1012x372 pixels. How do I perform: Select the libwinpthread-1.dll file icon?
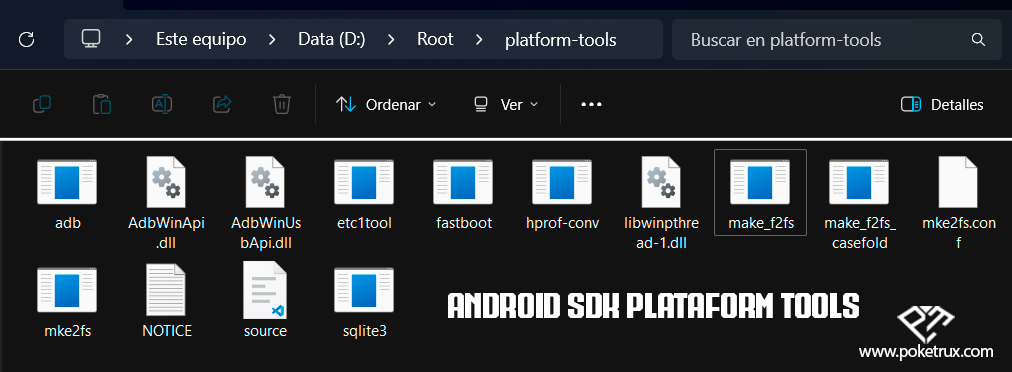click(x=662, y=181)
